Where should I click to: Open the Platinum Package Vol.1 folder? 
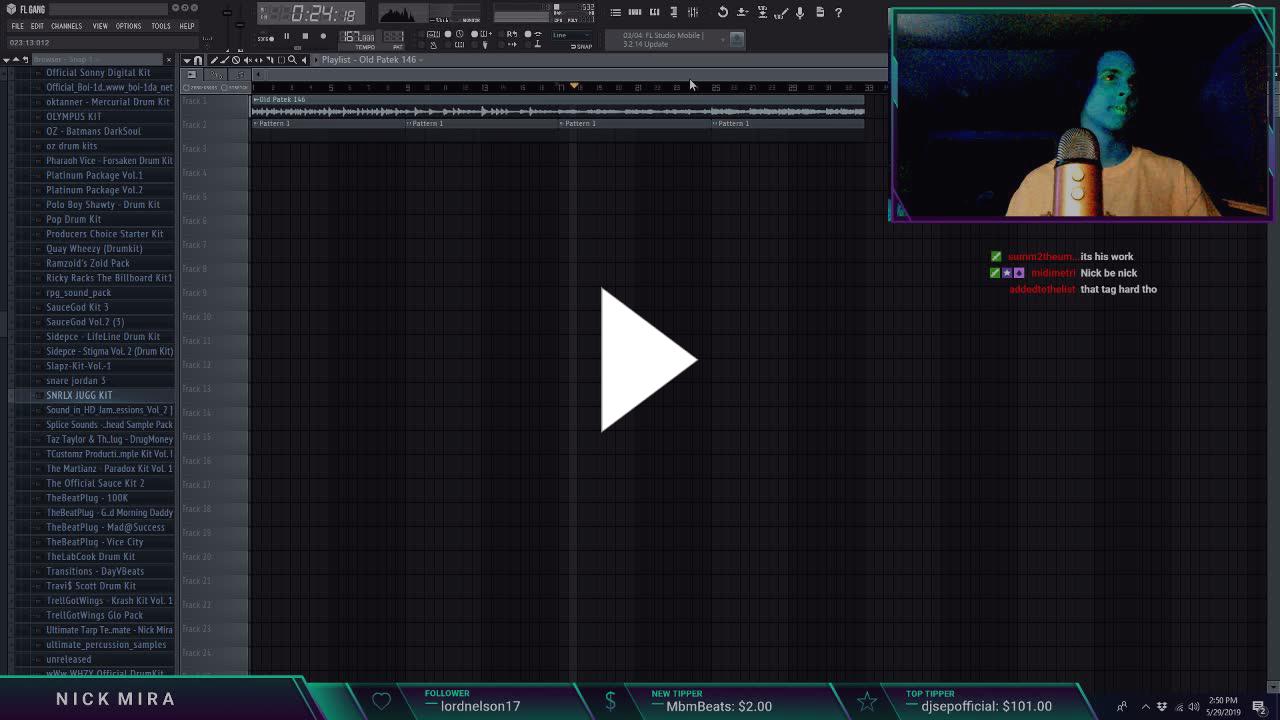coord(94,175)
